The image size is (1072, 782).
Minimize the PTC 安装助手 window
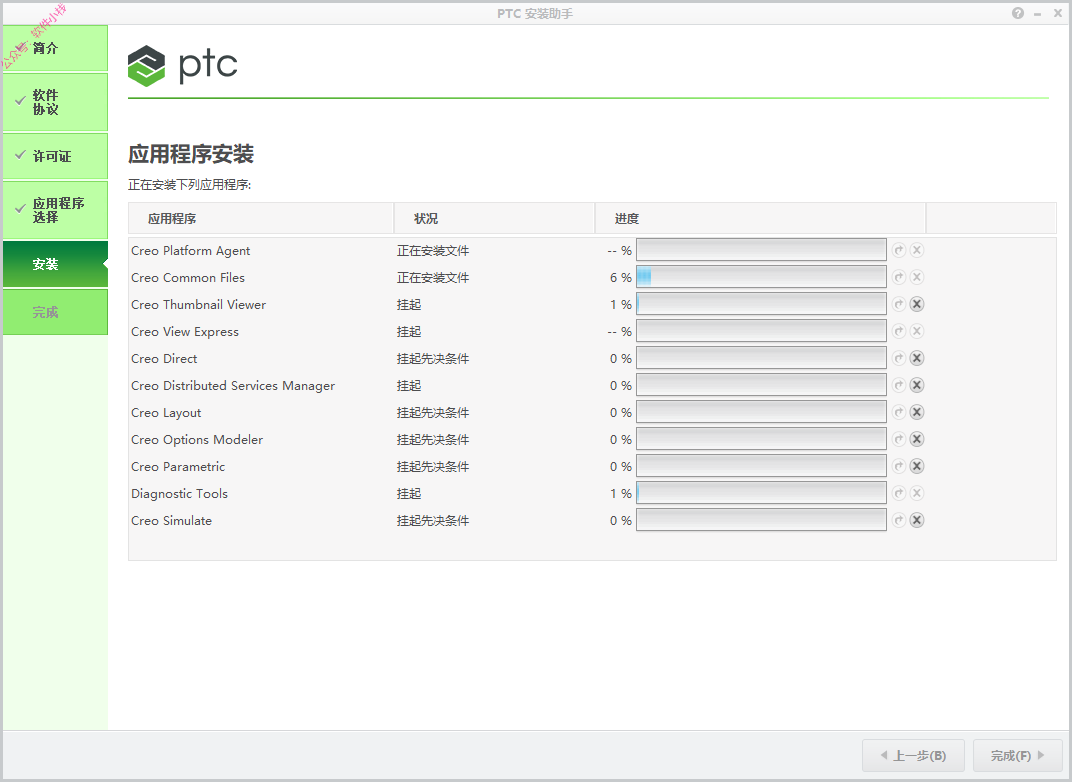1038,14
